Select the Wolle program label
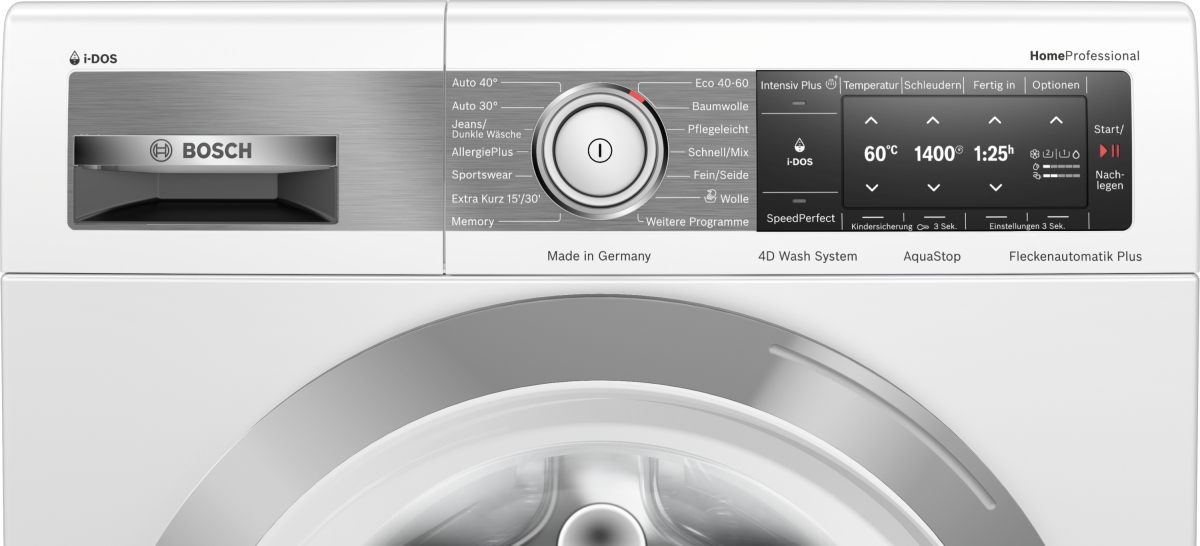This screenshot has height=546, width=1200. pos(734,198)
